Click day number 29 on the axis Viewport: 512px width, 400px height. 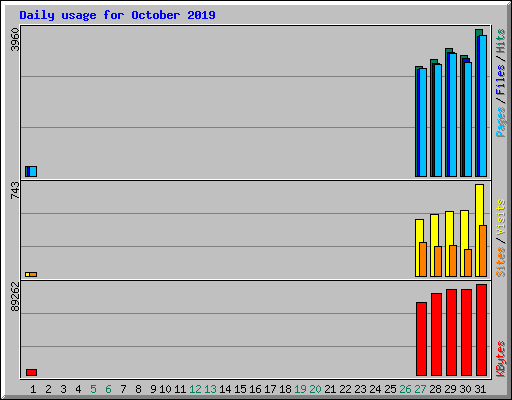coord(450,389)
